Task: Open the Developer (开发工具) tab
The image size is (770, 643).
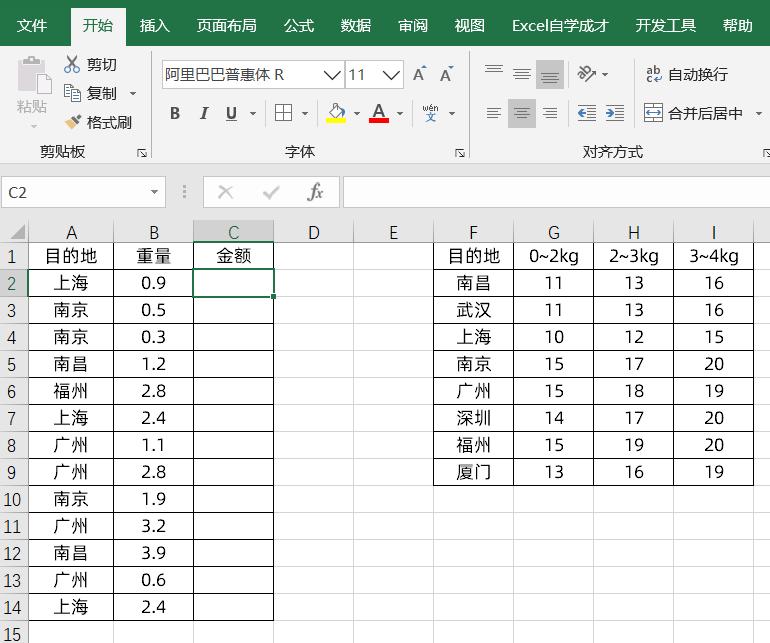Action: pyautogui.click(x=665, y=26)
